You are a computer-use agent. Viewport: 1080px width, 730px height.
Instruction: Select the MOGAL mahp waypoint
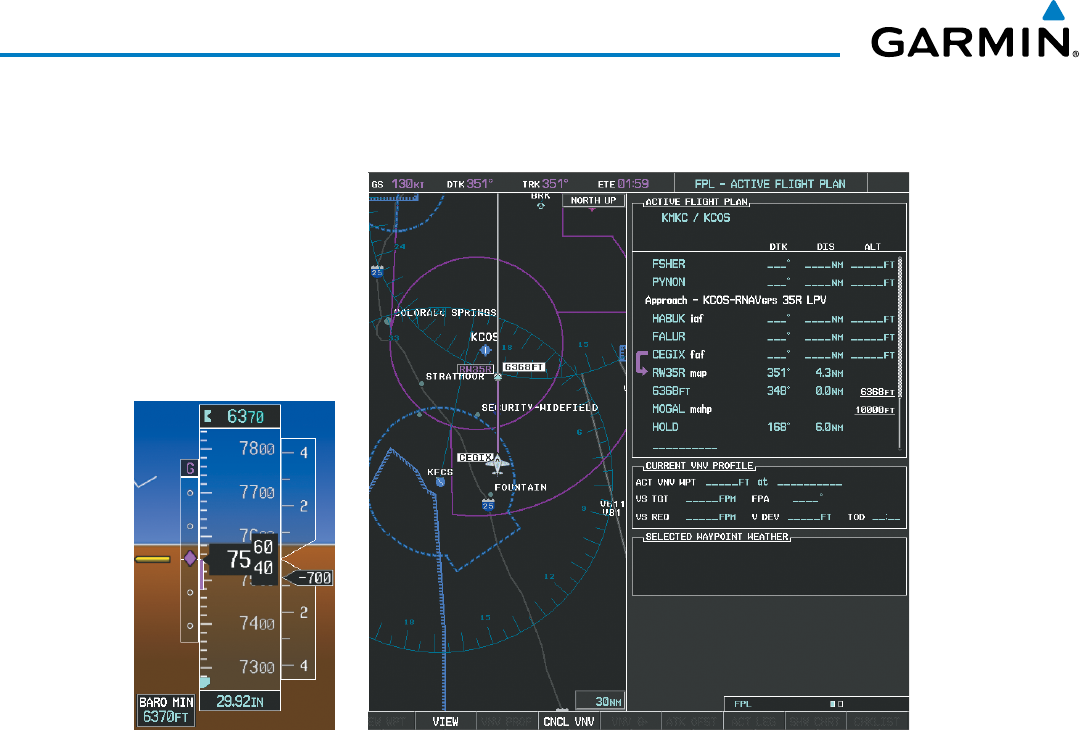682,409
